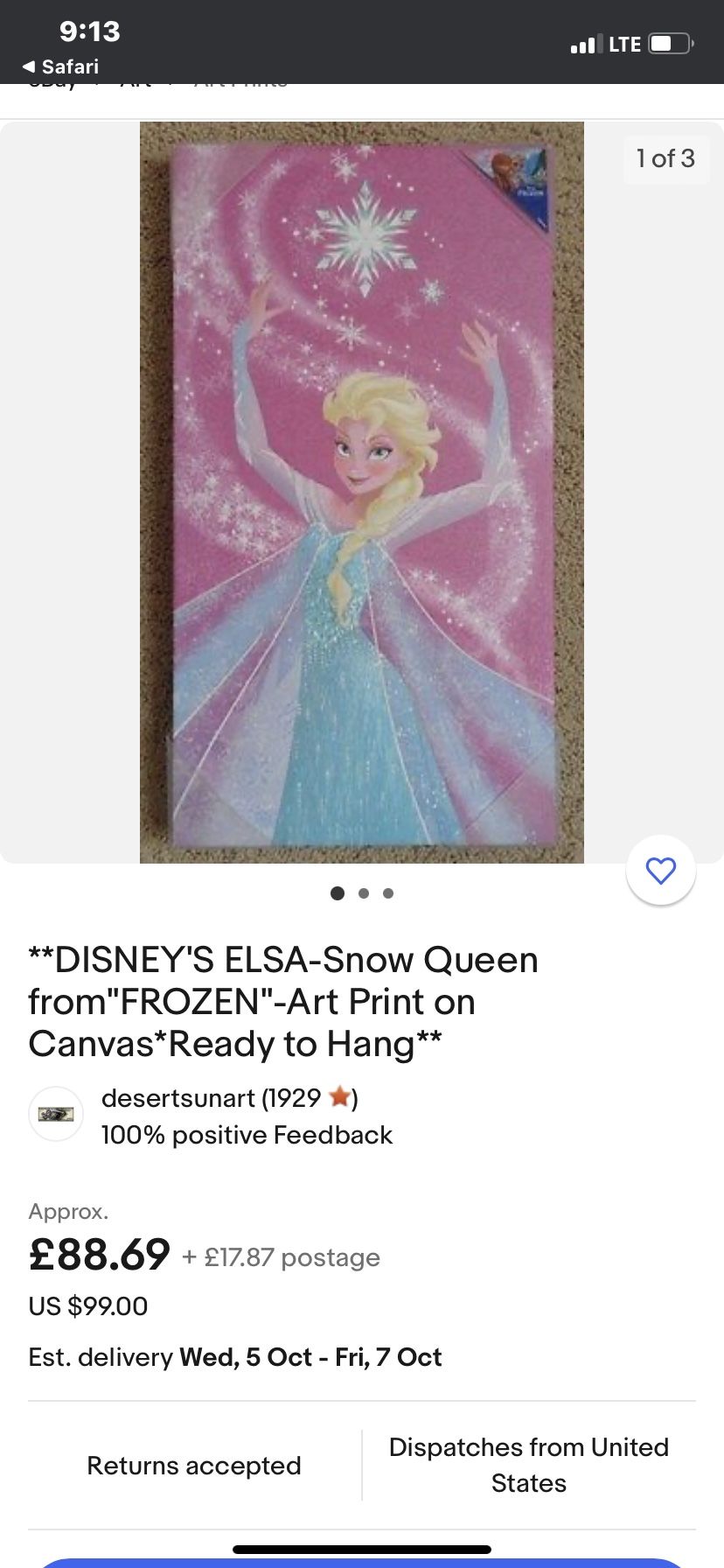Tap the Est. delivery date line
This screenshot has height=1568, width=724.
pyautogui.click(x=235, y=1357)
